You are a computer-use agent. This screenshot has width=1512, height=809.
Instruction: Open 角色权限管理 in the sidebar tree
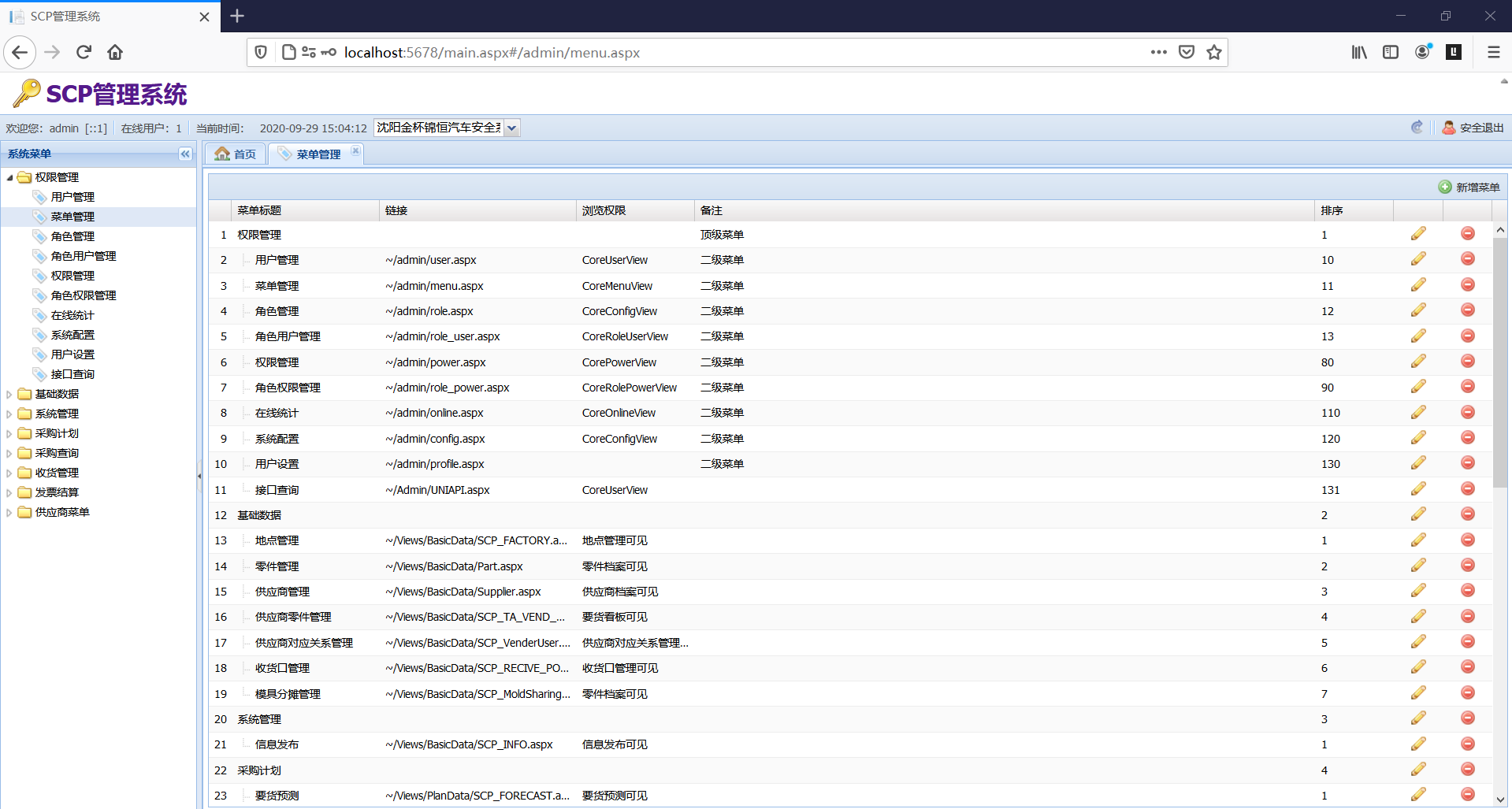click(84, 295)
